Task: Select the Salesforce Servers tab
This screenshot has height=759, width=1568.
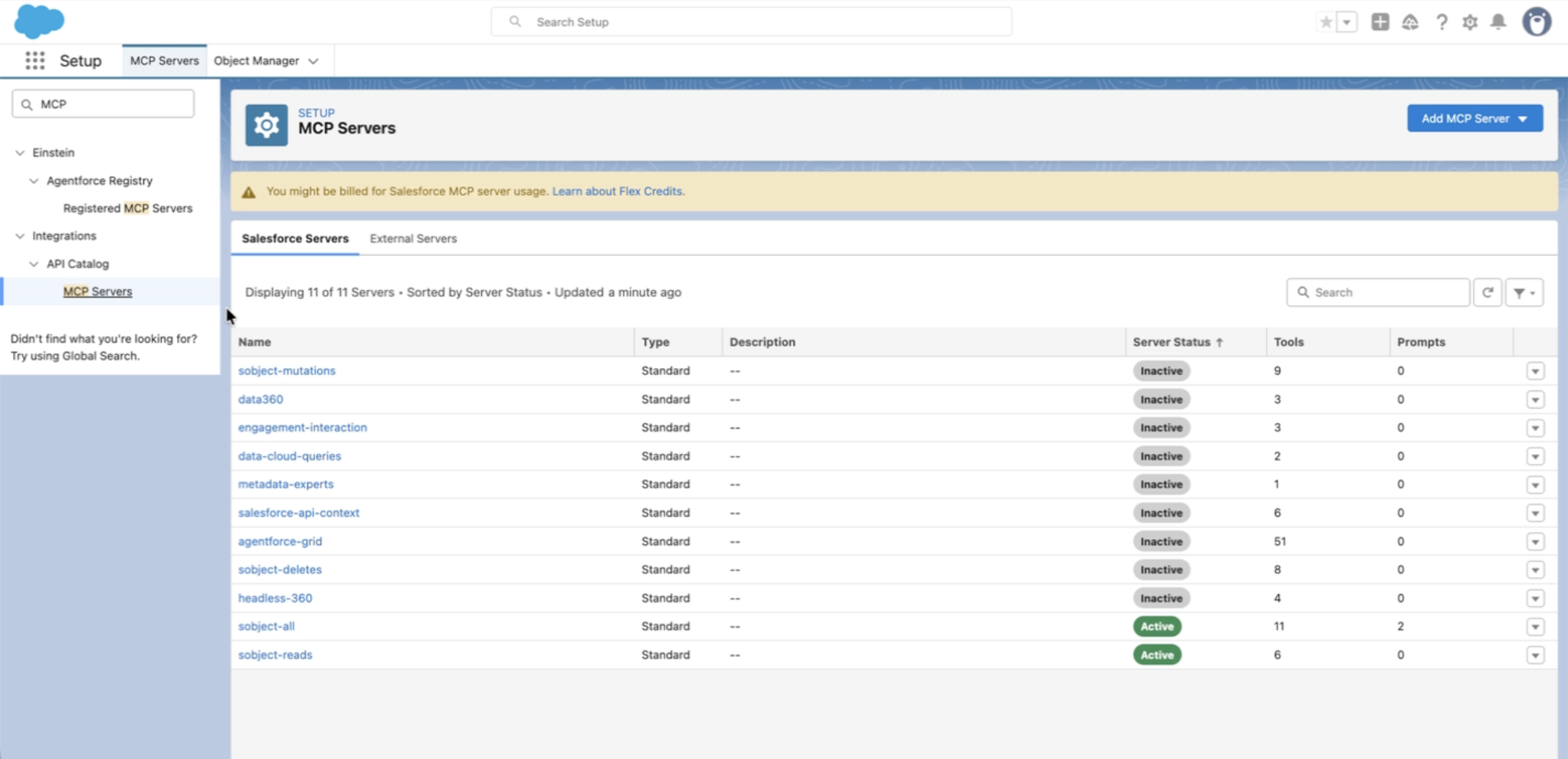Action: click(295, 238)
